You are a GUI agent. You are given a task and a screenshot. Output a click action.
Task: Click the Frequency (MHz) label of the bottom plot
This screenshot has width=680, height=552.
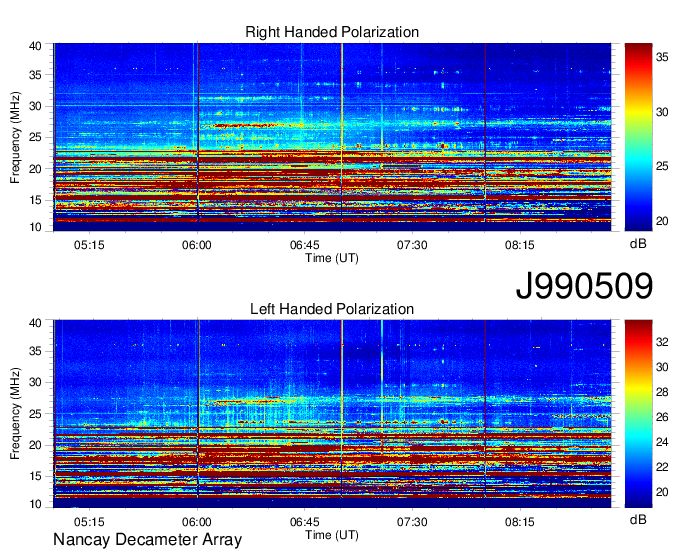[15, 414]
